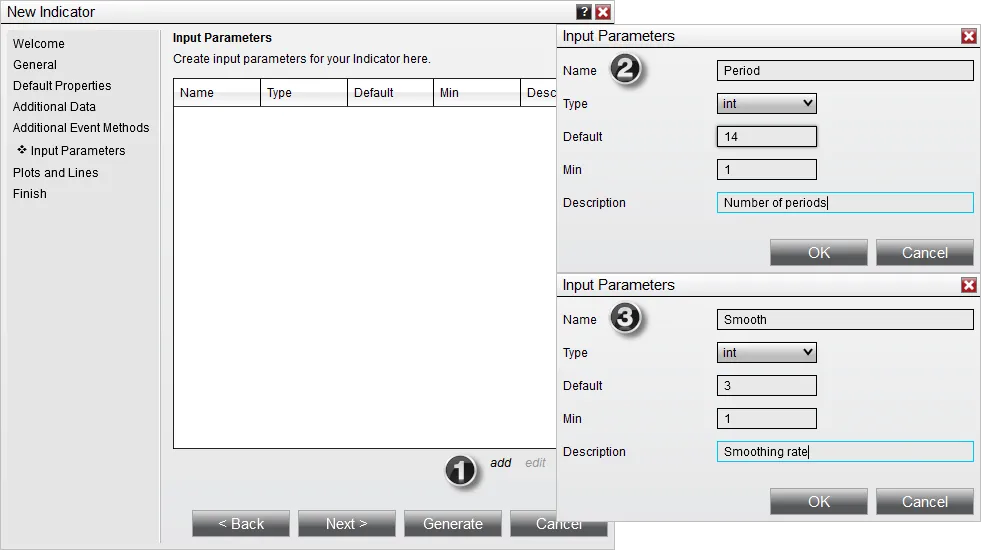Screen dimensions: 981x550
Task: Click Default field with value 3
Action: [x=766, y=386]
